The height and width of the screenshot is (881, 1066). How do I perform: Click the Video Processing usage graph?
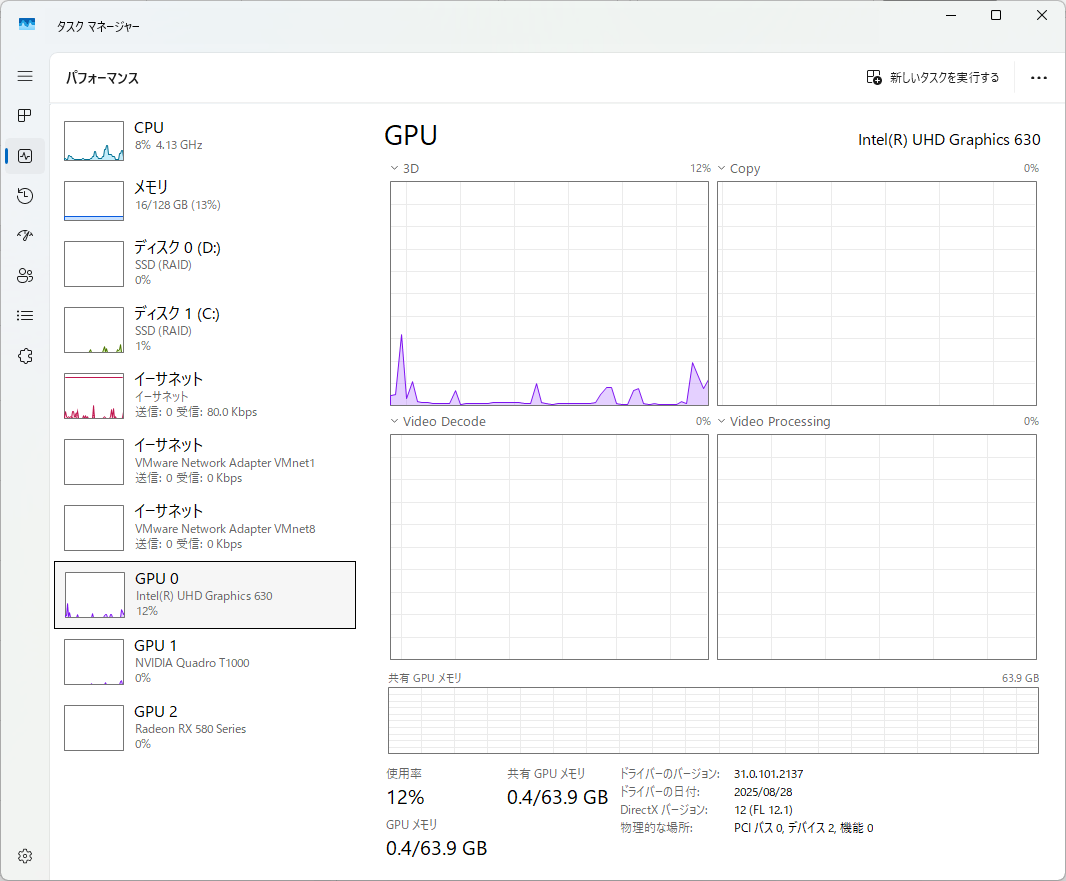click(x=877, y=547)
